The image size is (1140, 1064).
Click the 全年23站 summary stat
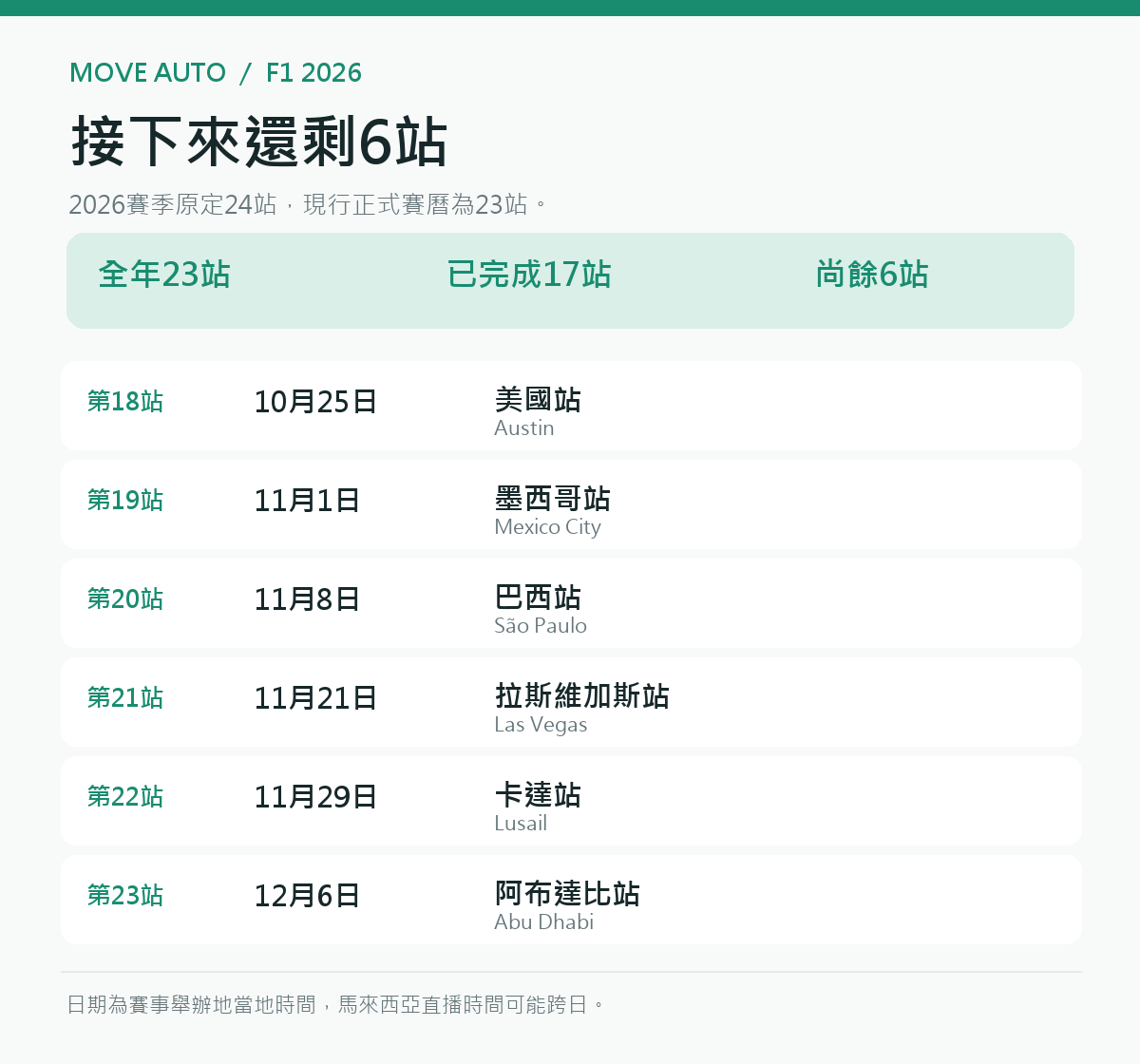click(164, 275)
